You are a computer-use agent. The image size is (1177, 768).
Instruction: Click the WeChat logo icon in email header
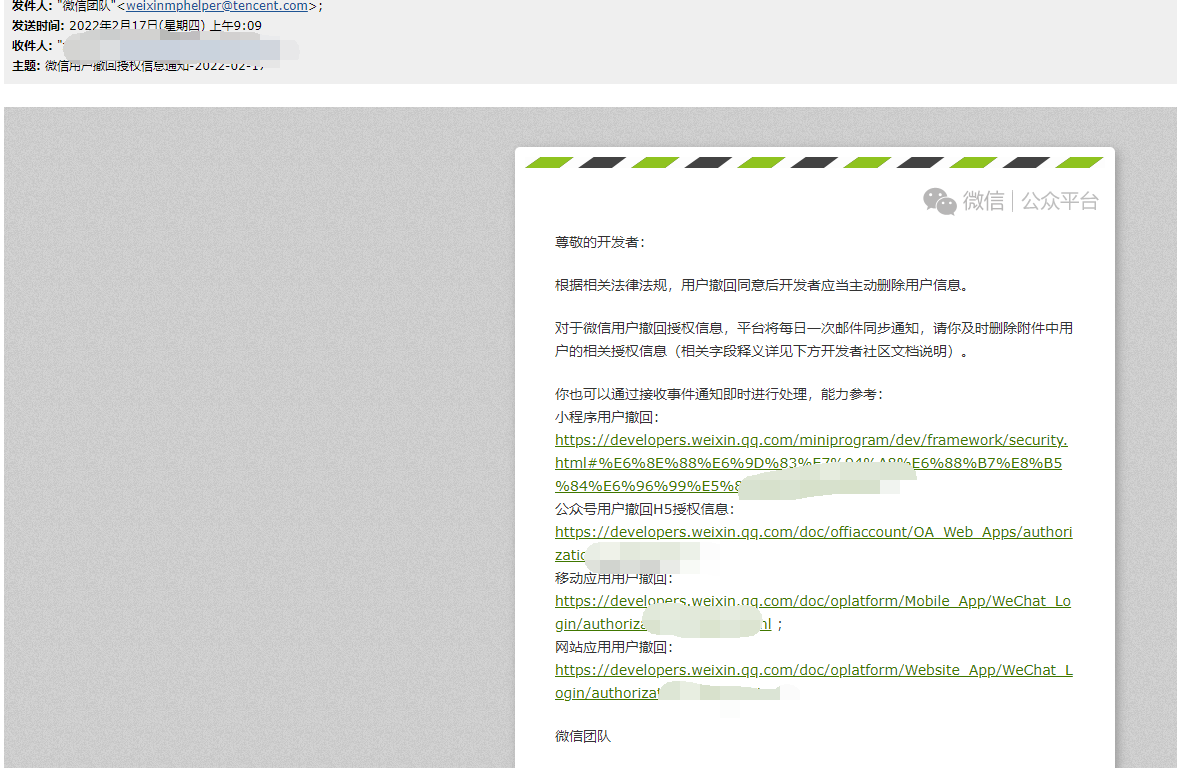(940, 201)
